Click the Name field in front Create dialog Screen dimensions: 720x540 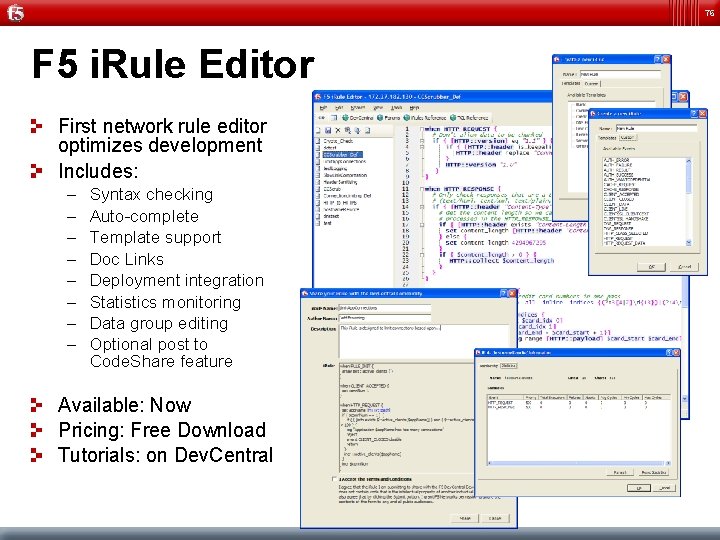pyautogui.click(x=656, y=129)
